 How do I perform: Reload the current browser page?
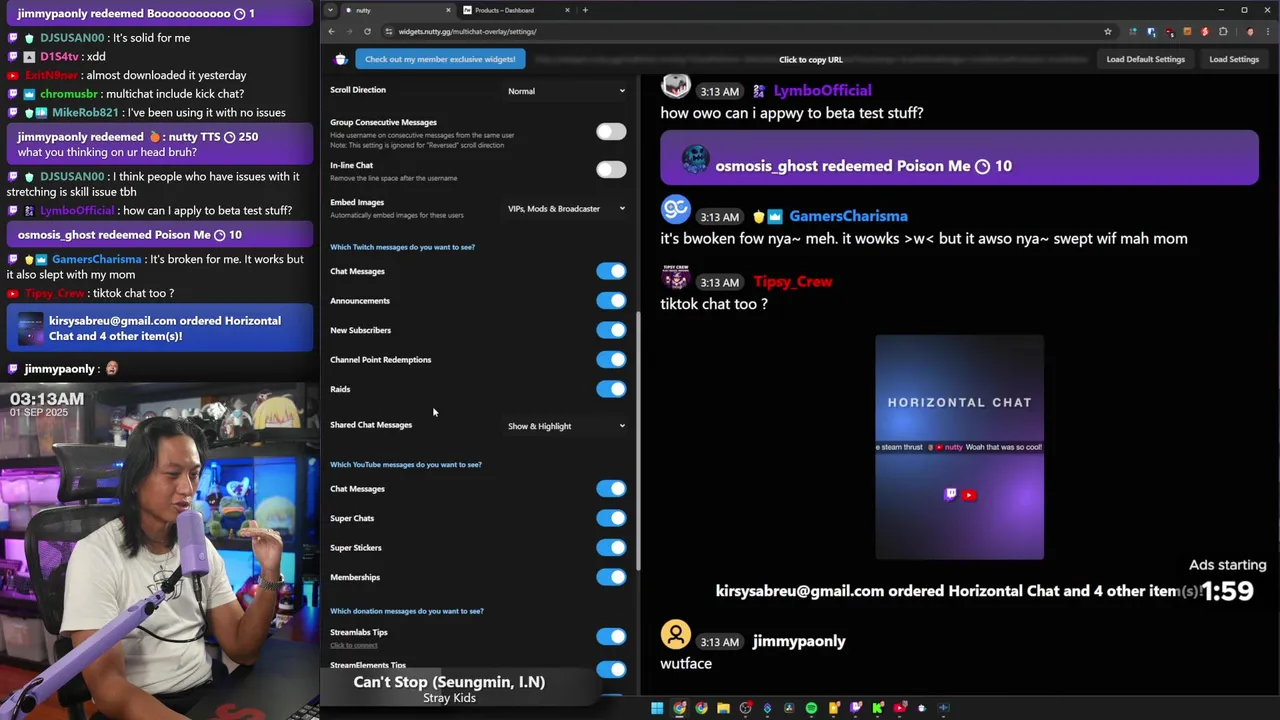(367, 31)
